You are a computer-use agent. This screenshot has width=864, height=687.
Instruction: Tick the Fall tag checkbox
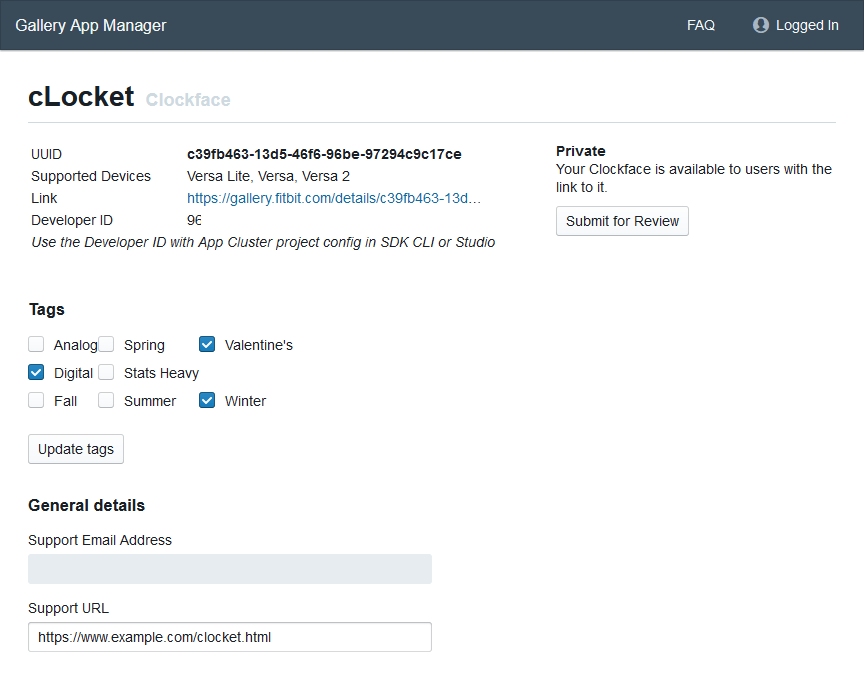click(x=36, y=400)
